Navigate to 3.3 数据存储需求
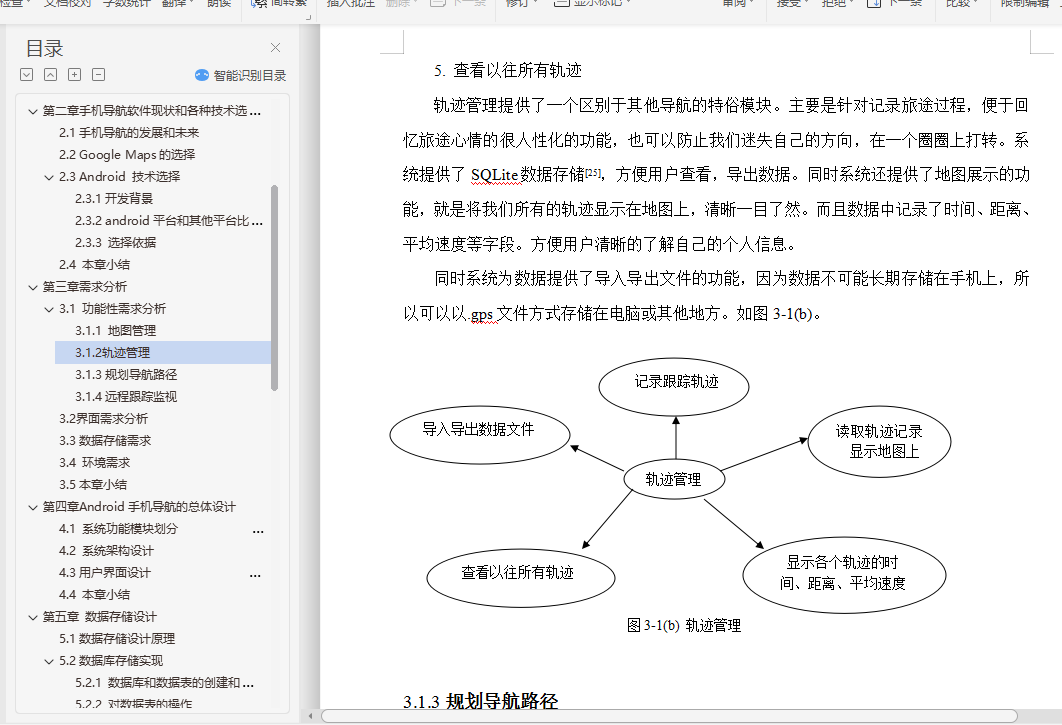 (105, 441)
